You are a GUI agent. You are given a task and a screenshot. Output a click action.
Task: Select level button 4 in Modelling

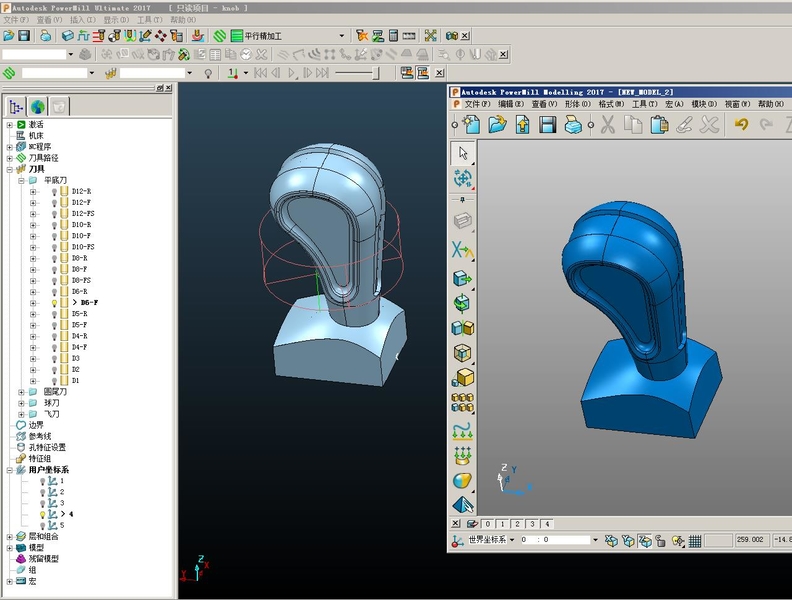[547, 524]
